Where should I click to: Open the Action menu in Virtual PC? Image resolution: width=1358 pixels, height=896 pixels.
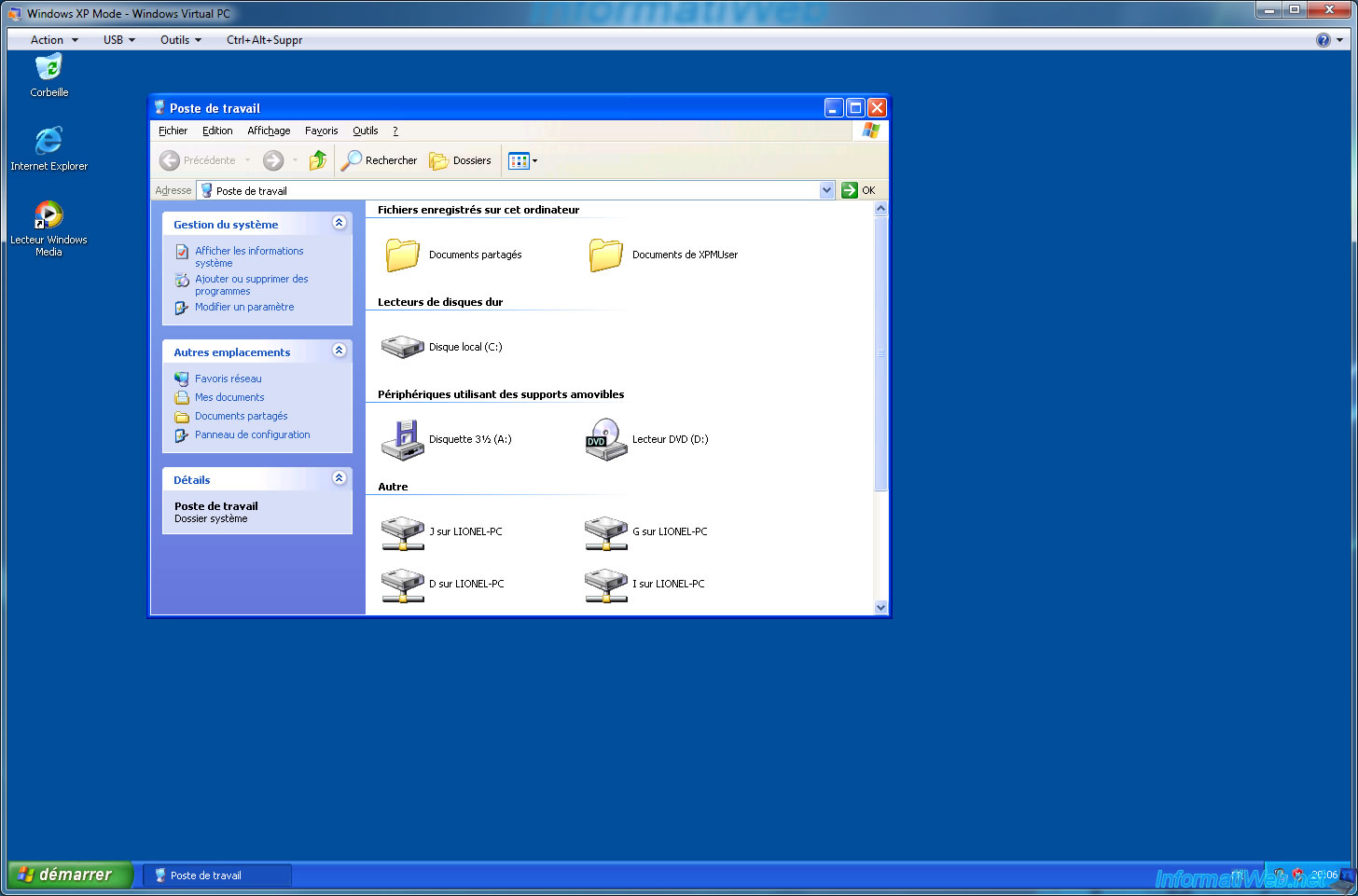[x=54, y=40]
